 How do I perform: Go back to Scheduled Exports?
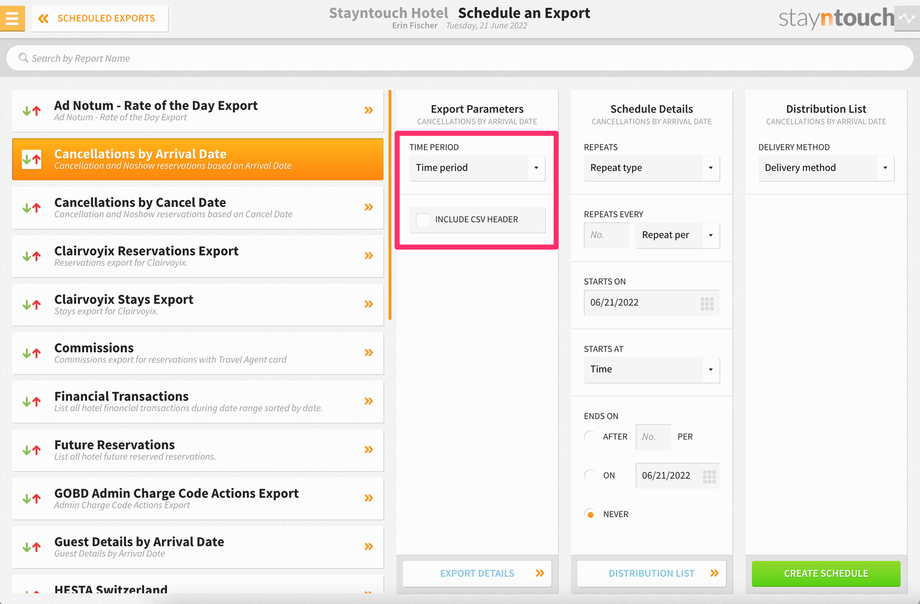(x=100, y=18)
